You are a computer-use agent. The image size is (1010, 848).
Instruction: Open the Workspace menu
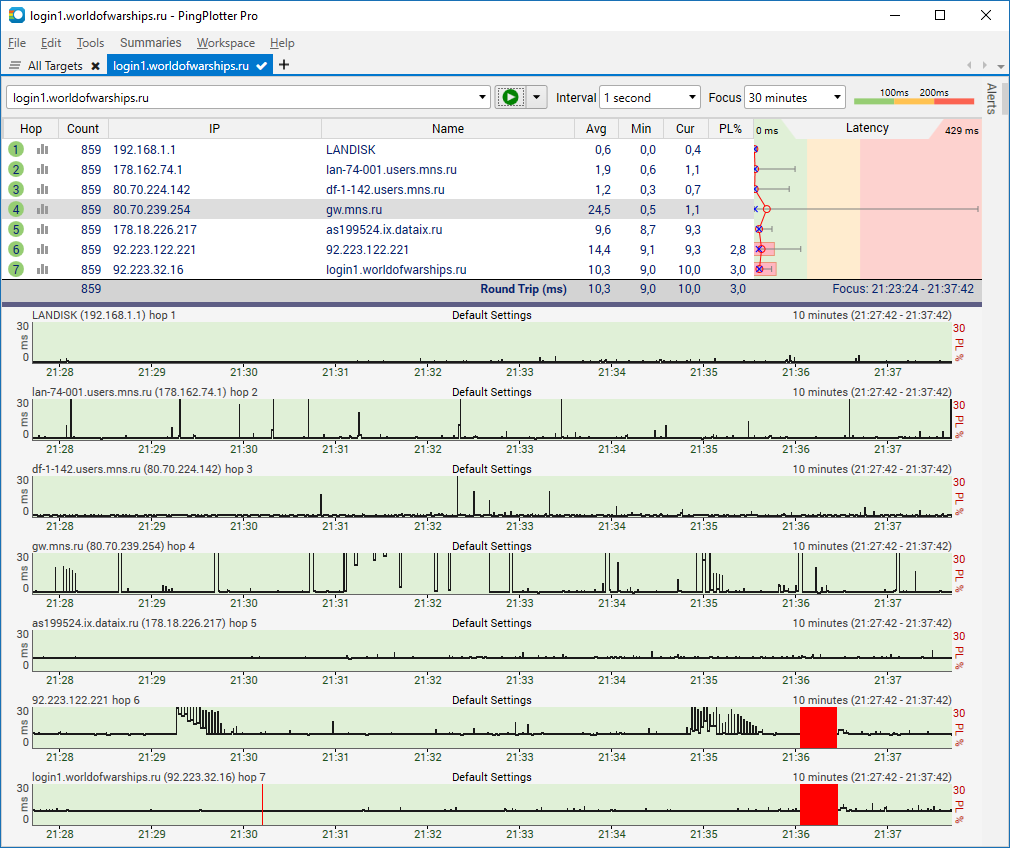pos(226,43)
